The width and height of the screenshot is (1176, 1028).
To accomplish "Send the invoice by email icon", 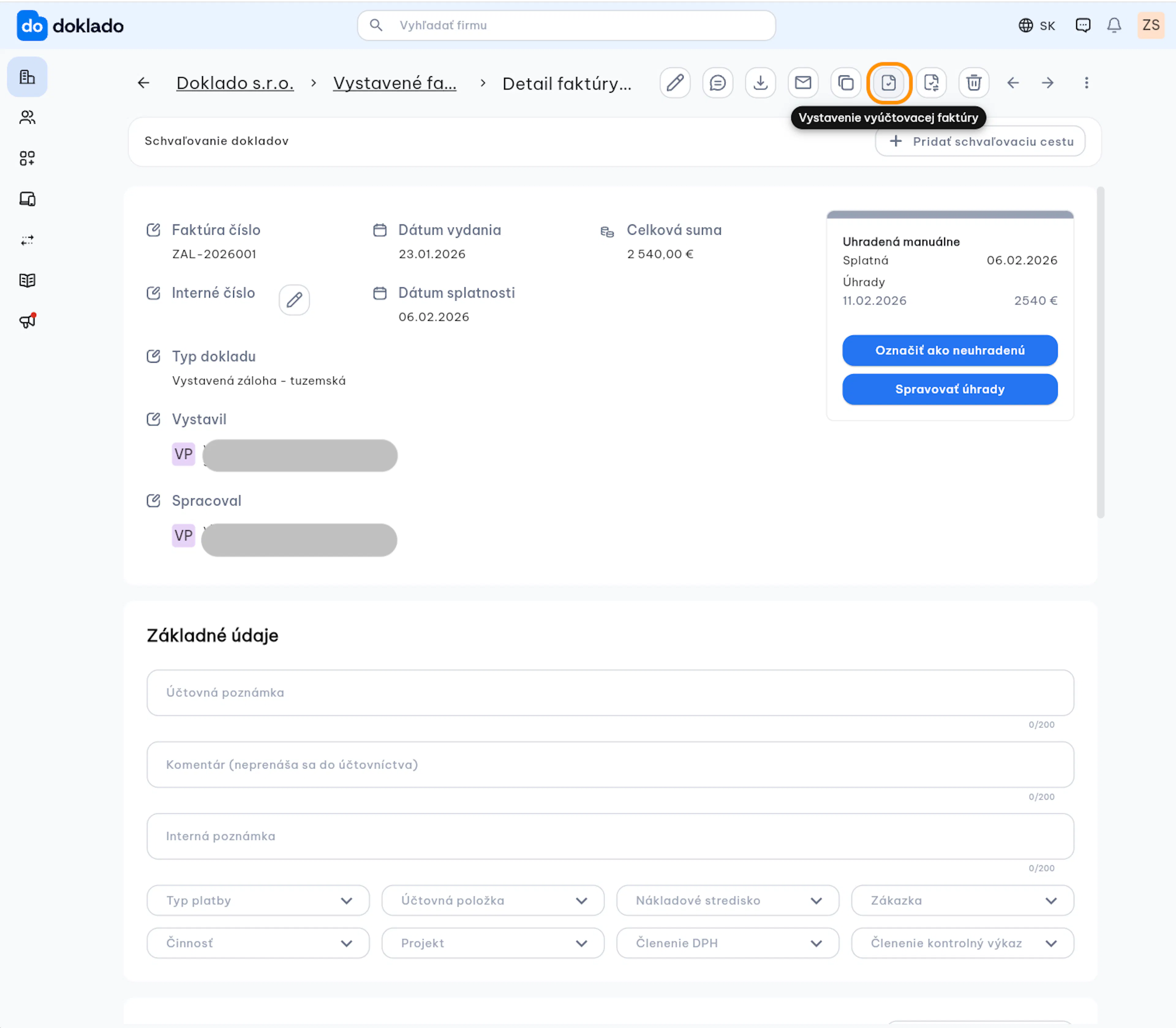I will 803,83.
